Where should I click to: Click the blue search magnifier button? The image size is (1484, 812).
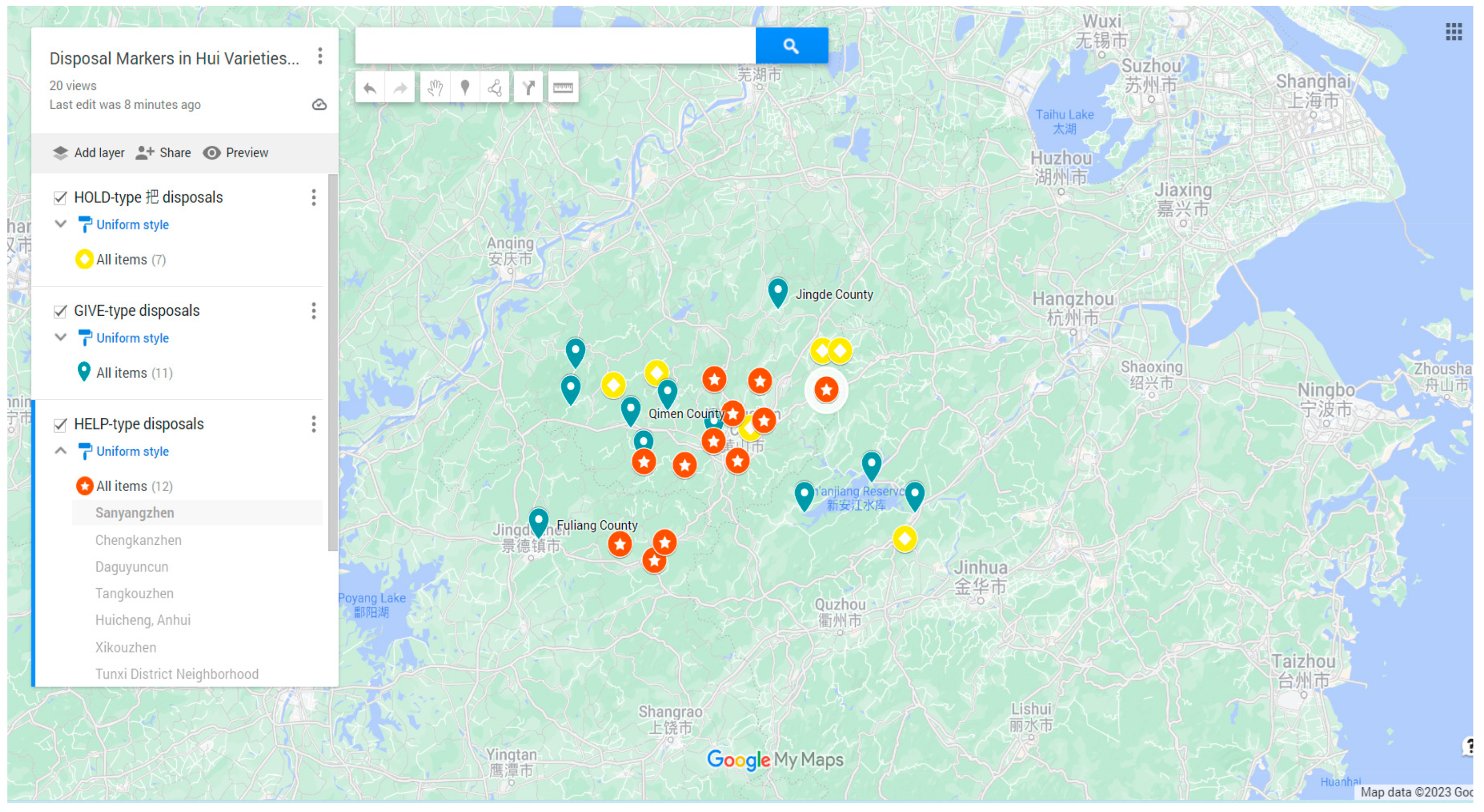pyautogui.click(x=791, y=46)
